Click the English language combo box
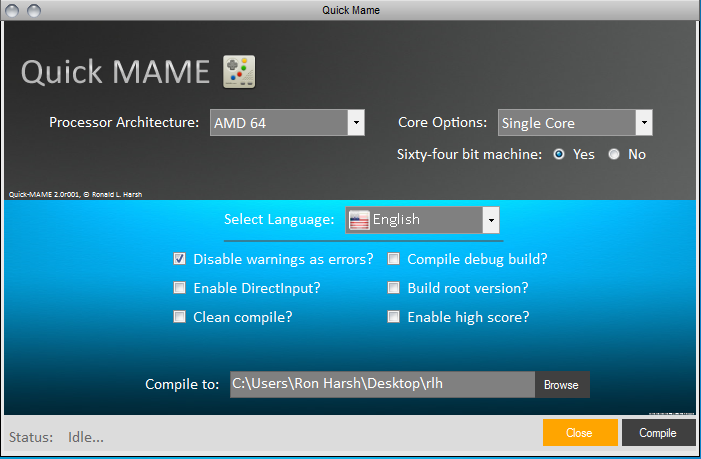Viewport: 701px width, 459px height. tap(422, 220)
